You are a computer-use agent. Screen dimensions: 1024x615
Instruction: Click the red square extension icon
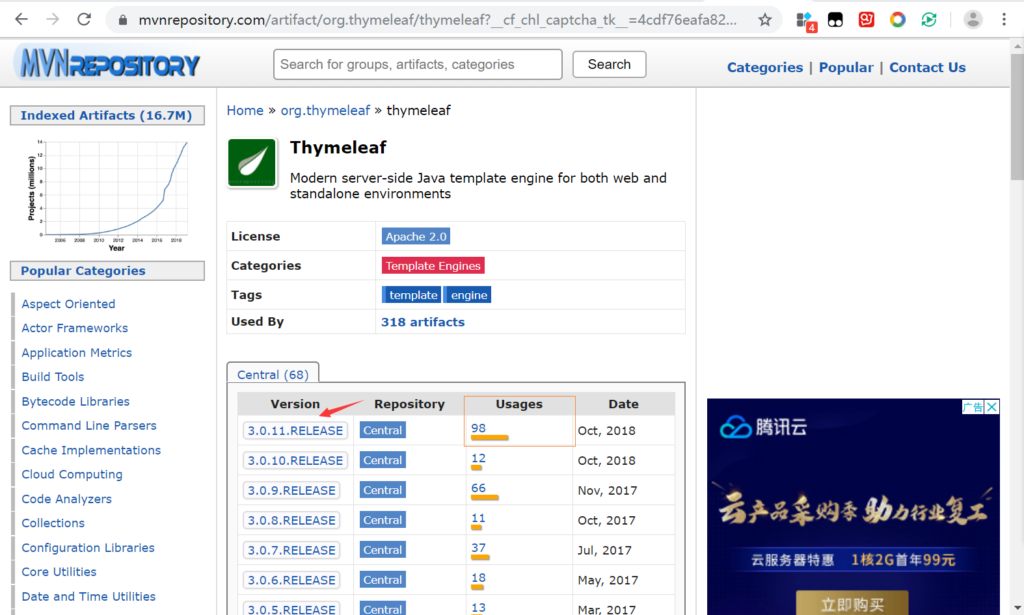pyautogui.click(x=867, y=20)
